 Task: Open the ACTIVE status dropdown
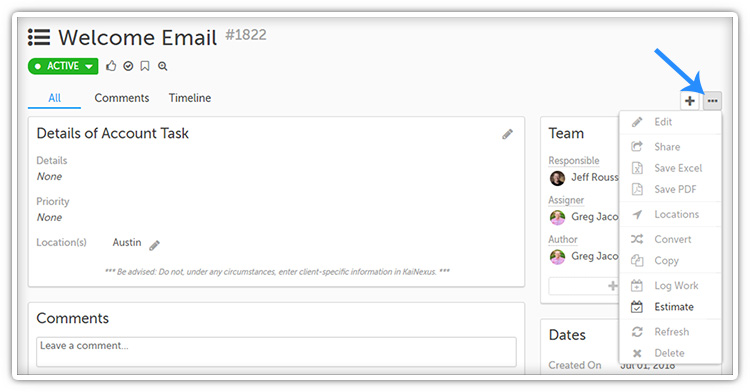point(63,66)
